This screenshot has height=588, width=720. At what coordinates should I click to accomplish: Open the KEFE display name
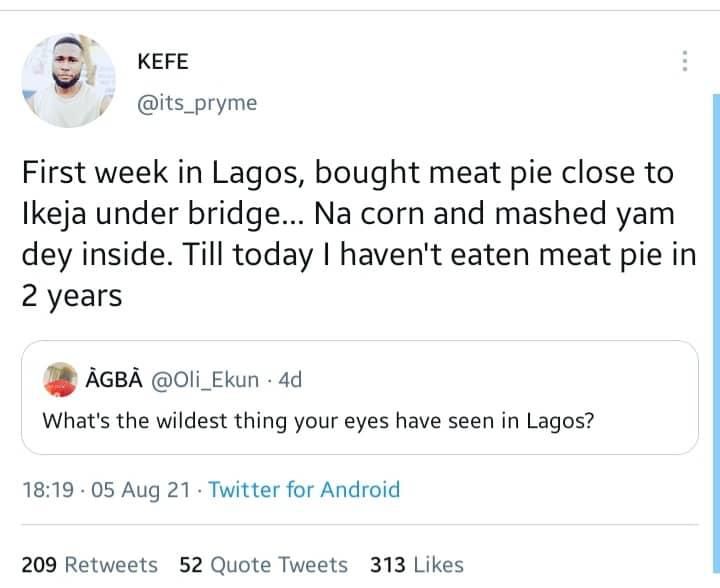tap(162, 62)
